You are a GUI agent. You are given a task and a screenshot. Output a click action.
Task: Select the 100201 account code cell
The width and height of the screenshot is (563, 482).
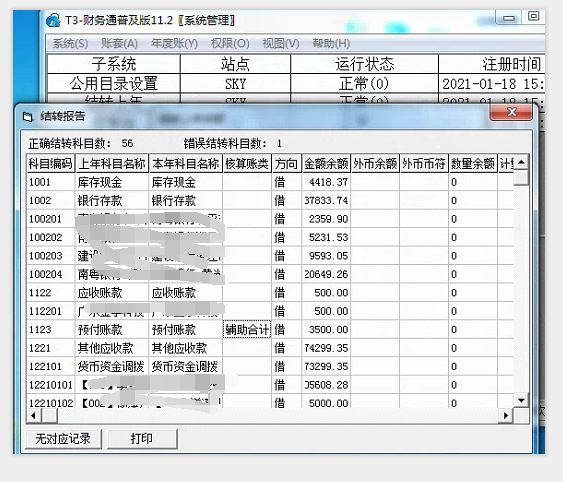51,219
